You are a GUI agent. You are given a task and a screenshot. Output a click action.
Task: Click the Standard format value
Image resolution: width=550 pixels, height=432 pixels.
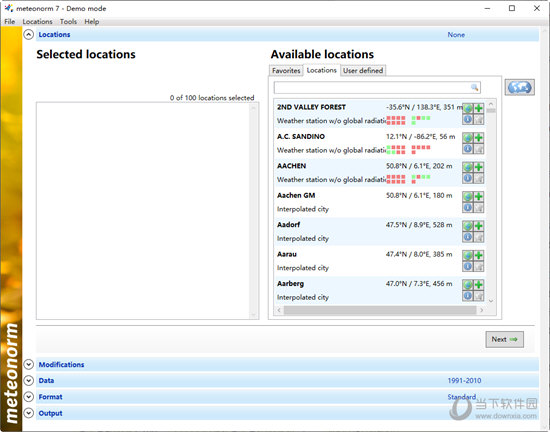coord(462,397)
